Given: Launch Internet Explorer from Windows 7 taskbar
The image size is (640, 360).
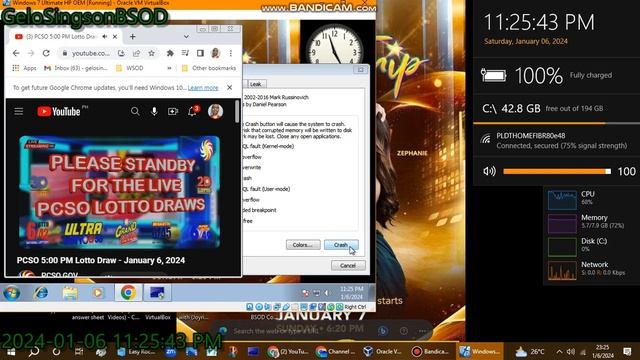Looking at the screenshot, I should pos(41,293).
